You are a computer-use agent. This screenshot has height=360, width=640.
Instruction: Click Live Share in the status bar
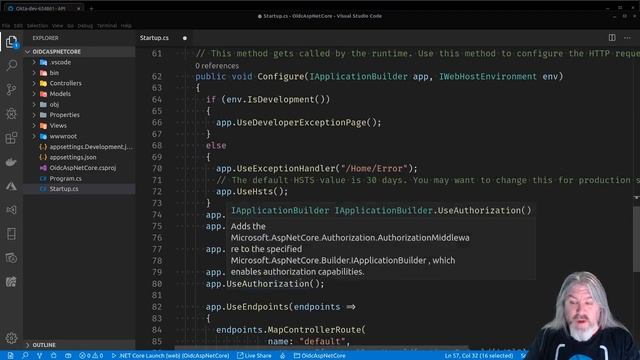254,356
